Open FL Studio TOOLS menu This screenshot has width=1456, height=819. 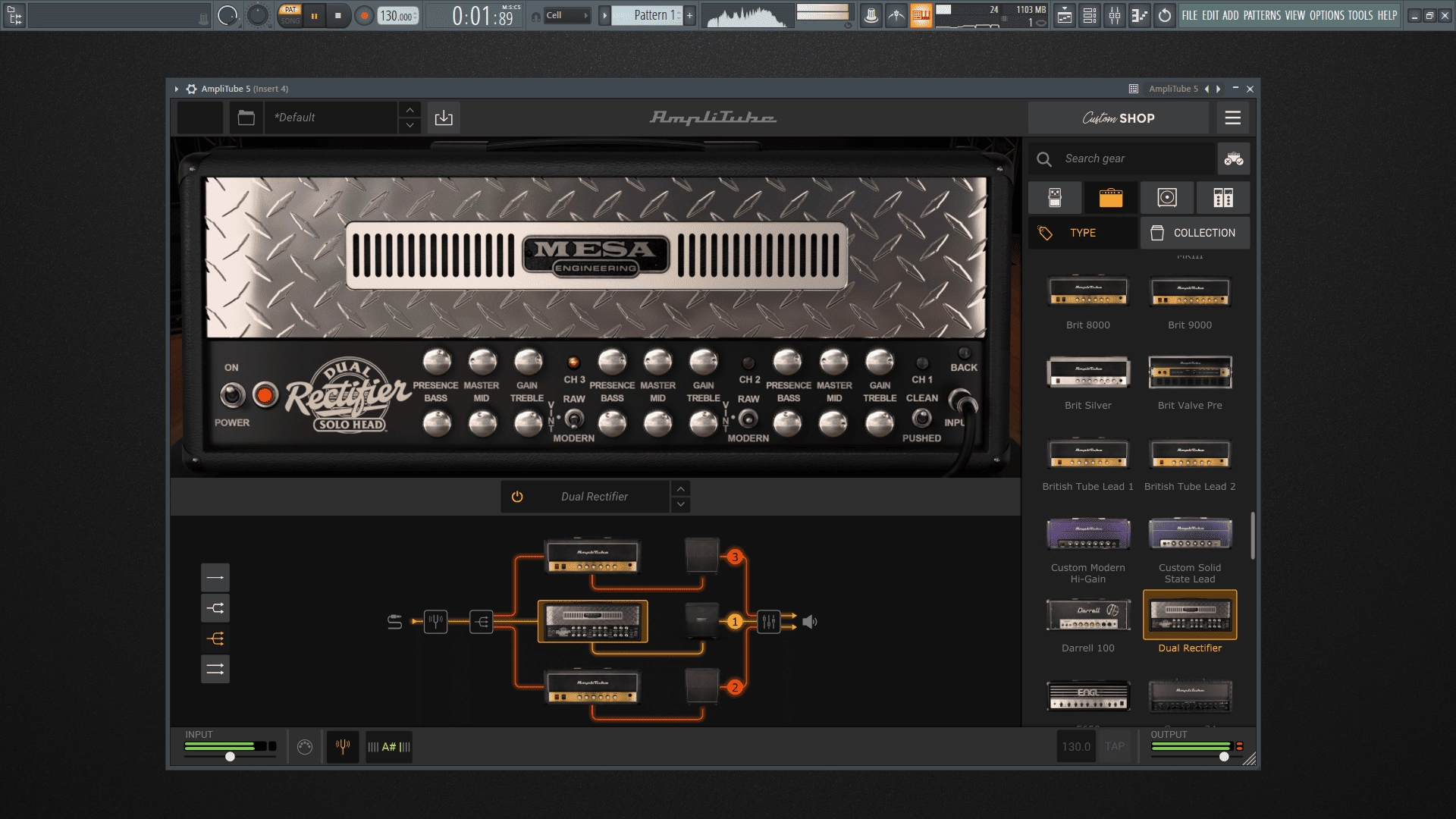click(1360, 15)
